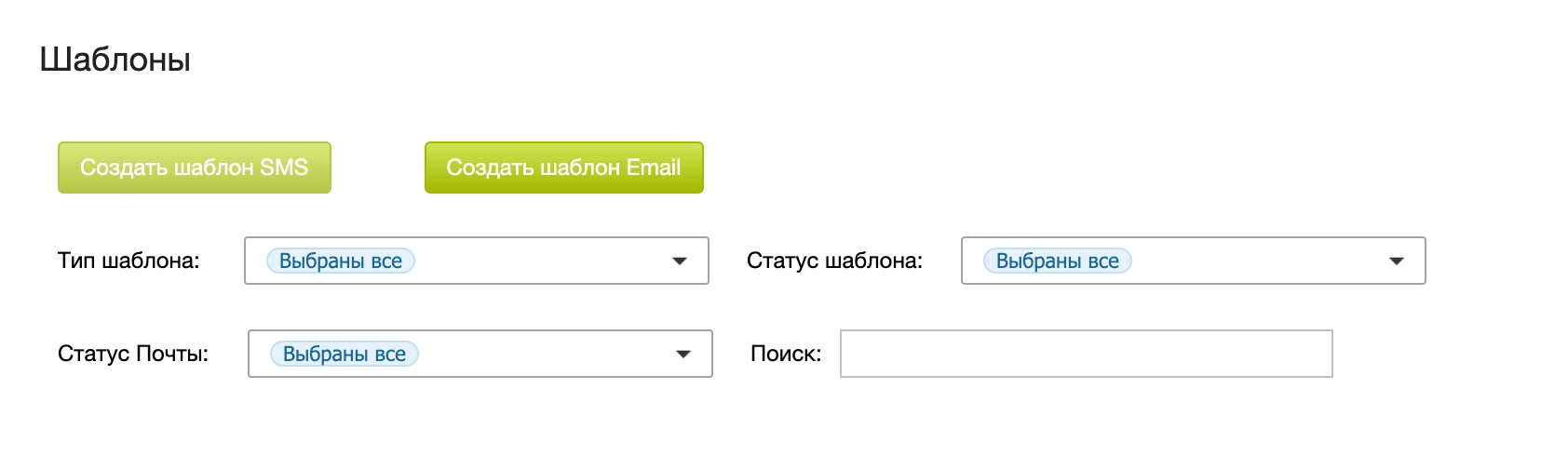Open the 'Статус Почты' dropdown
This screenshot has width=1568, height=456.
coord(480,354)
